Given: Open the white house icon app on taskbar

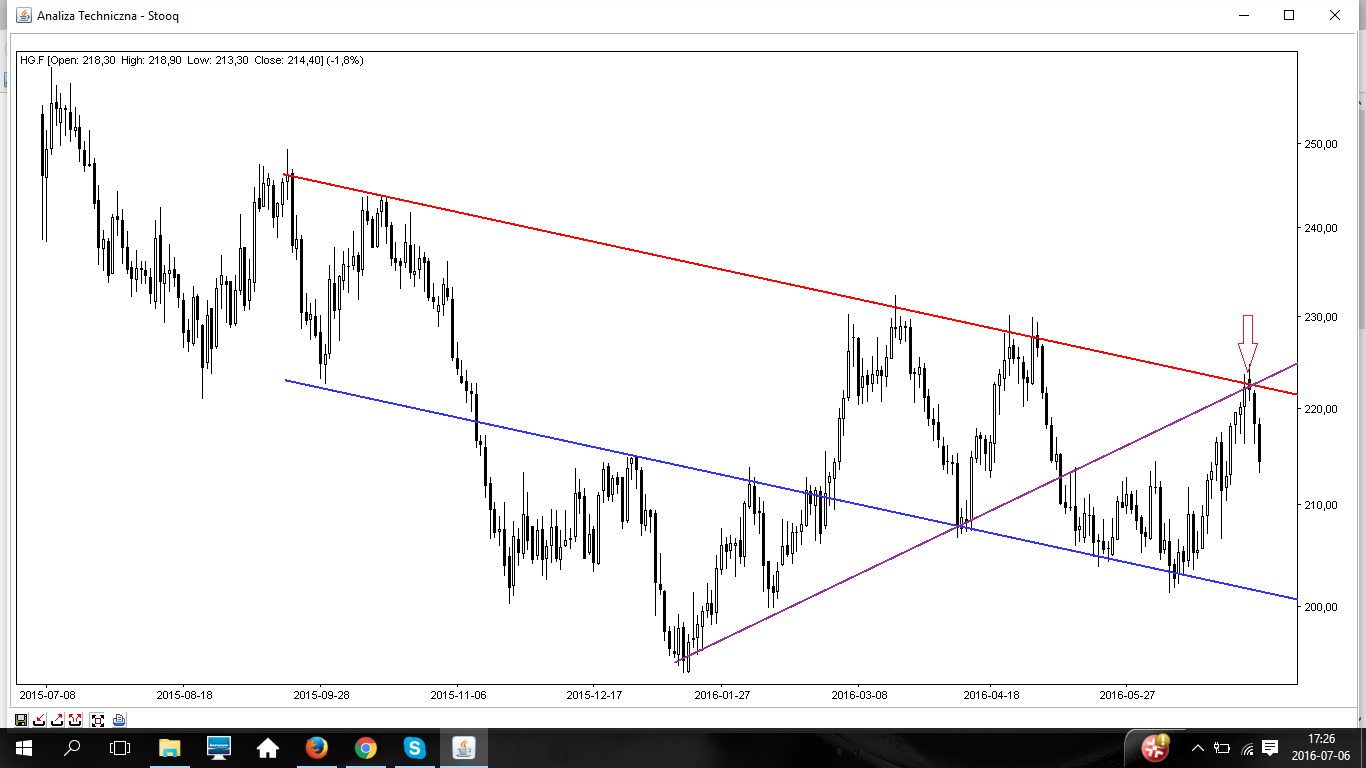Looking at the screenshot, I should (x=268, y=747).
